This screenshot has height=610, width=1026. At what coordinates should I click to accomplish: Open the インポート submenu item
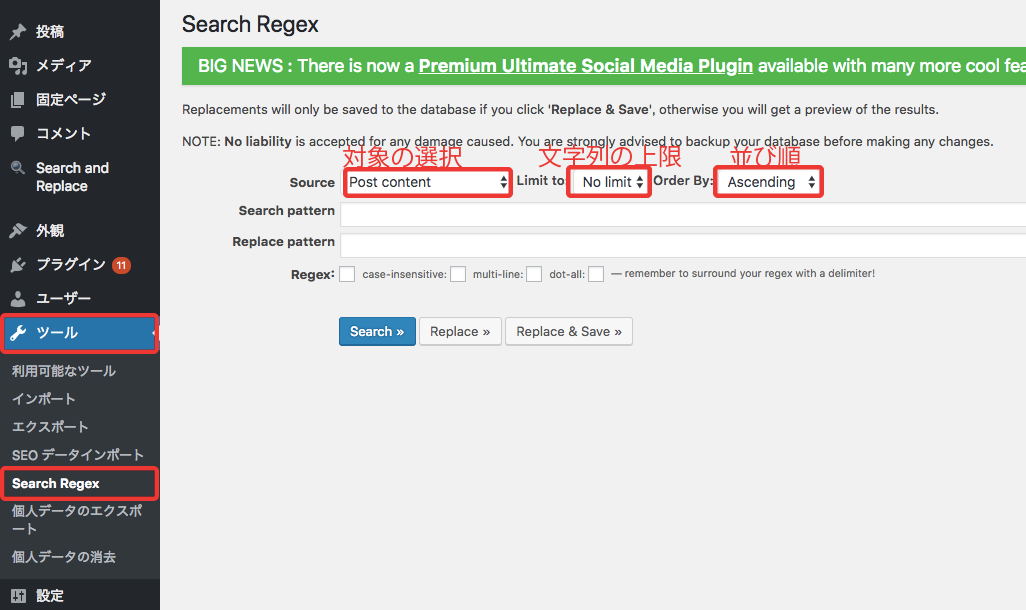[x=44, y=399]
